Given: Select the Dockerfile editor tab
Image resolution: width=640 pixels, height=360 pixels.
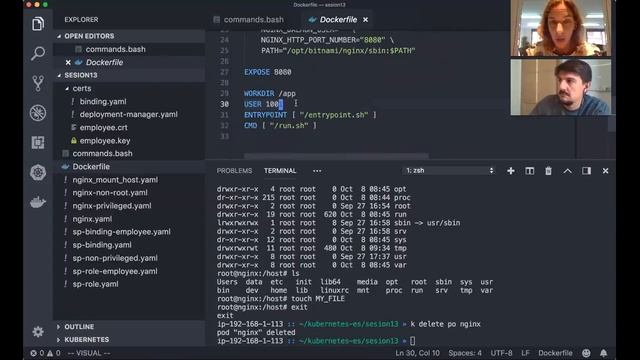Looking at the screenshot, I should click(x=338, y=20).
